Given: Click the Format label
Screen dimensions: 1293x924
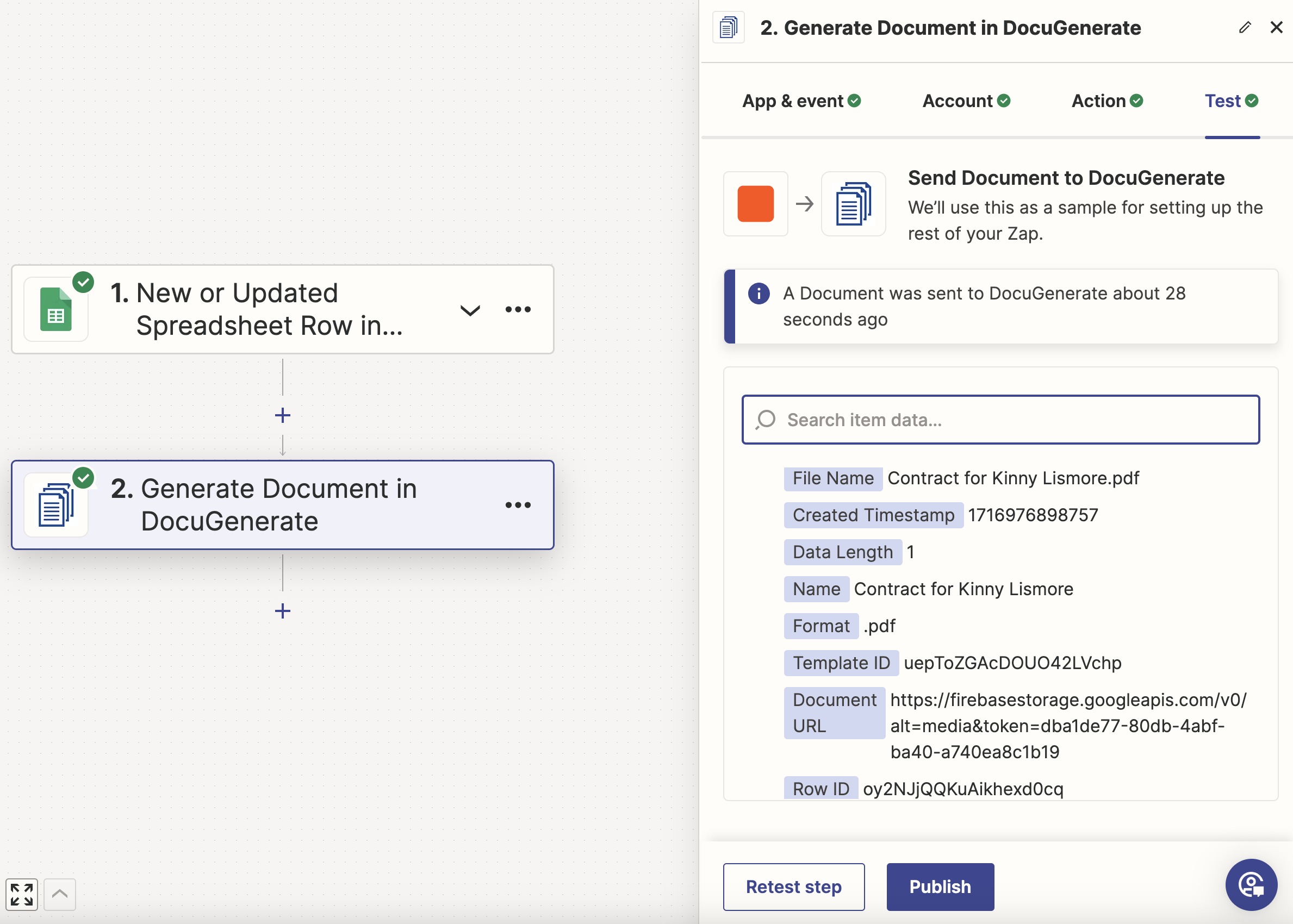Looking at the screenshot, I should tap(821, 627).
